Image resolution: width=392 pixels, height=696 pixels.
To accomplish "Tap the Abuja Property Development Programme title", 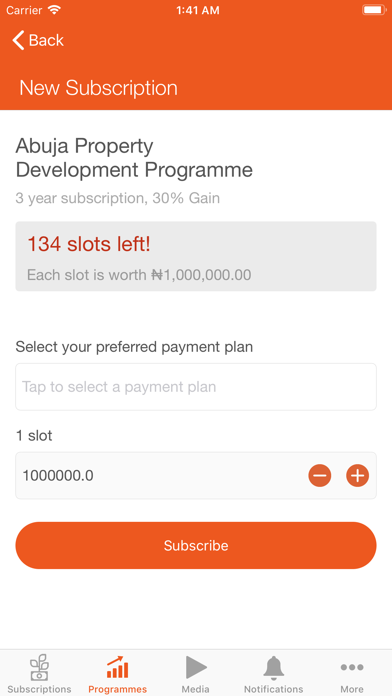I will pyautogui.click(x=134, y=158).
